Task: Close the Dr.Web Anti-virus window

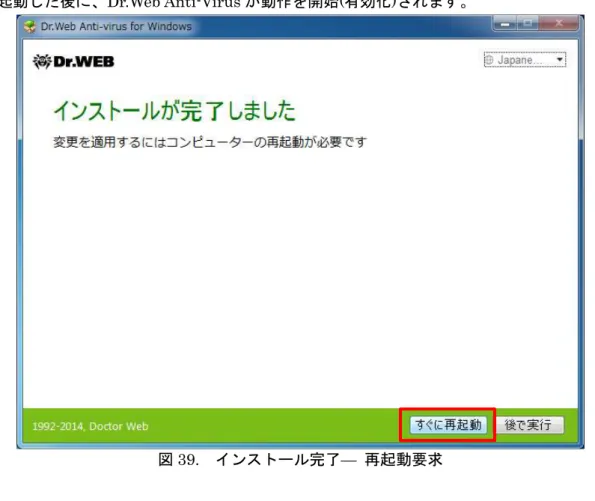Action: [559, 24]
